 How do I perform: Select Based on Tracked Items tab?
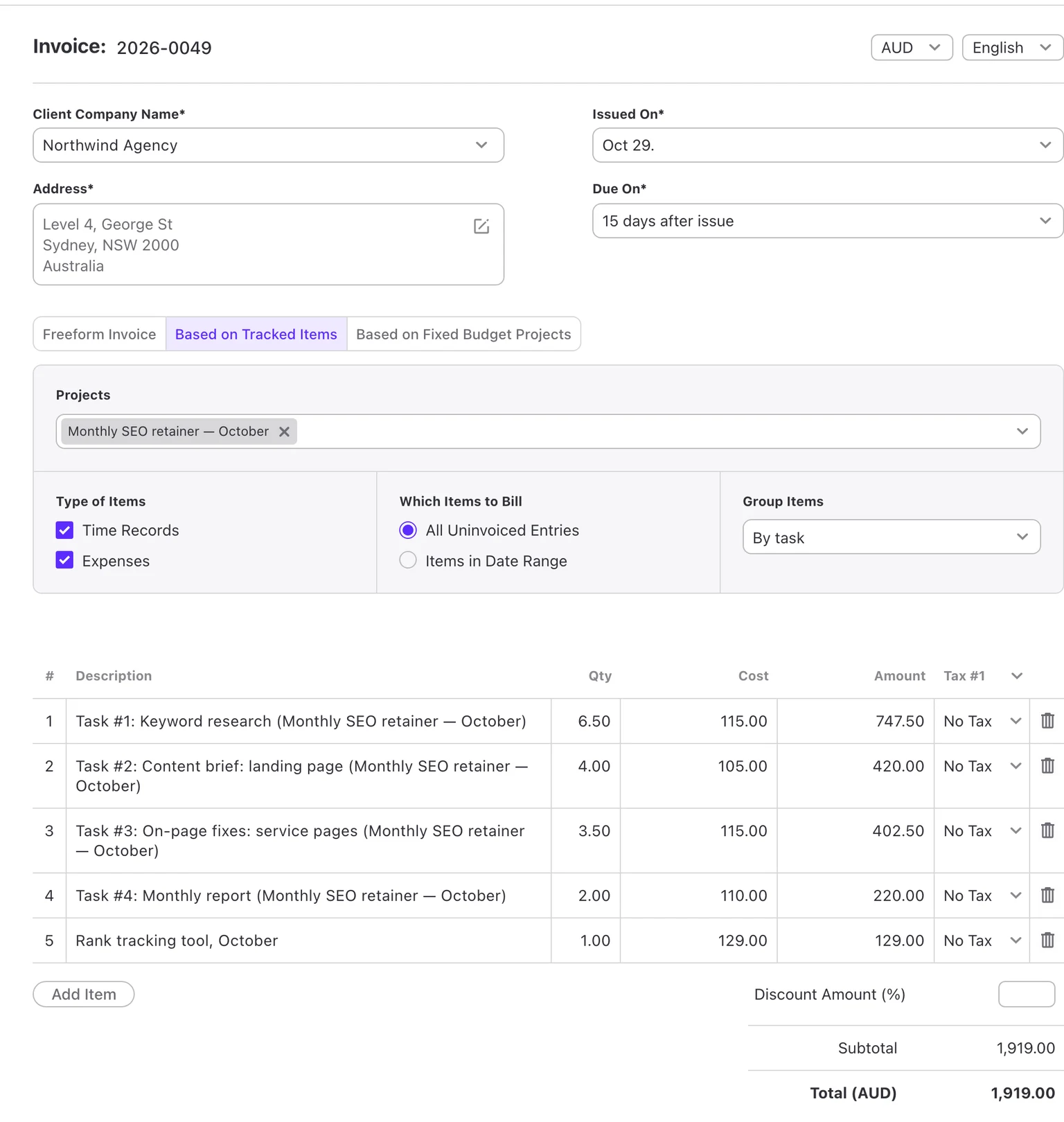(x=256, y=335)
